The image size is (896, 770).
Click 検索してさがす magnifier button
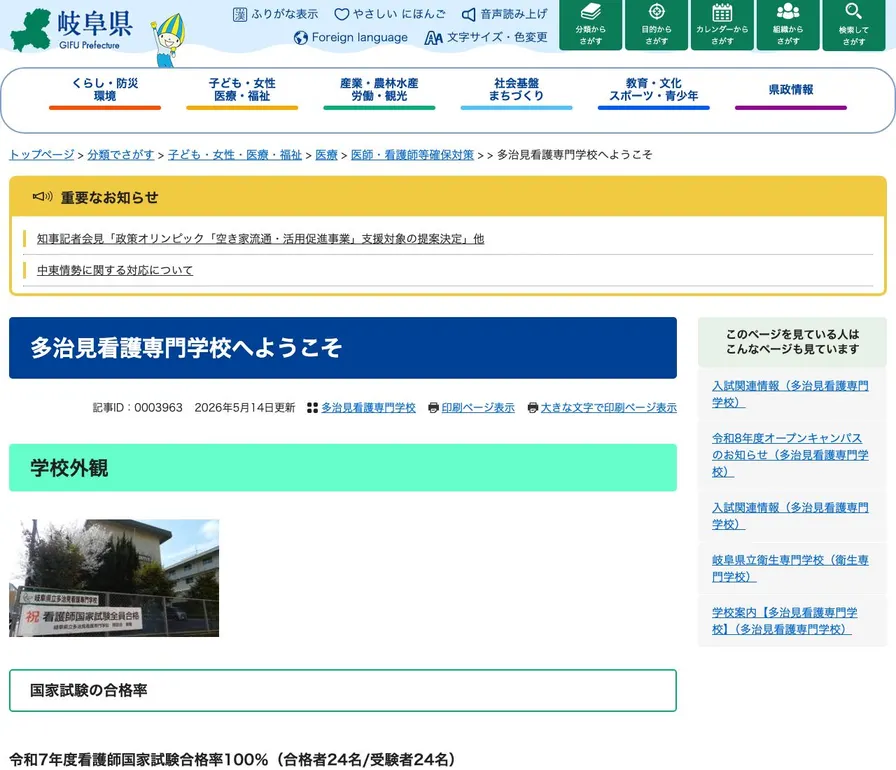pyautogui.click(x=853, y=25)
